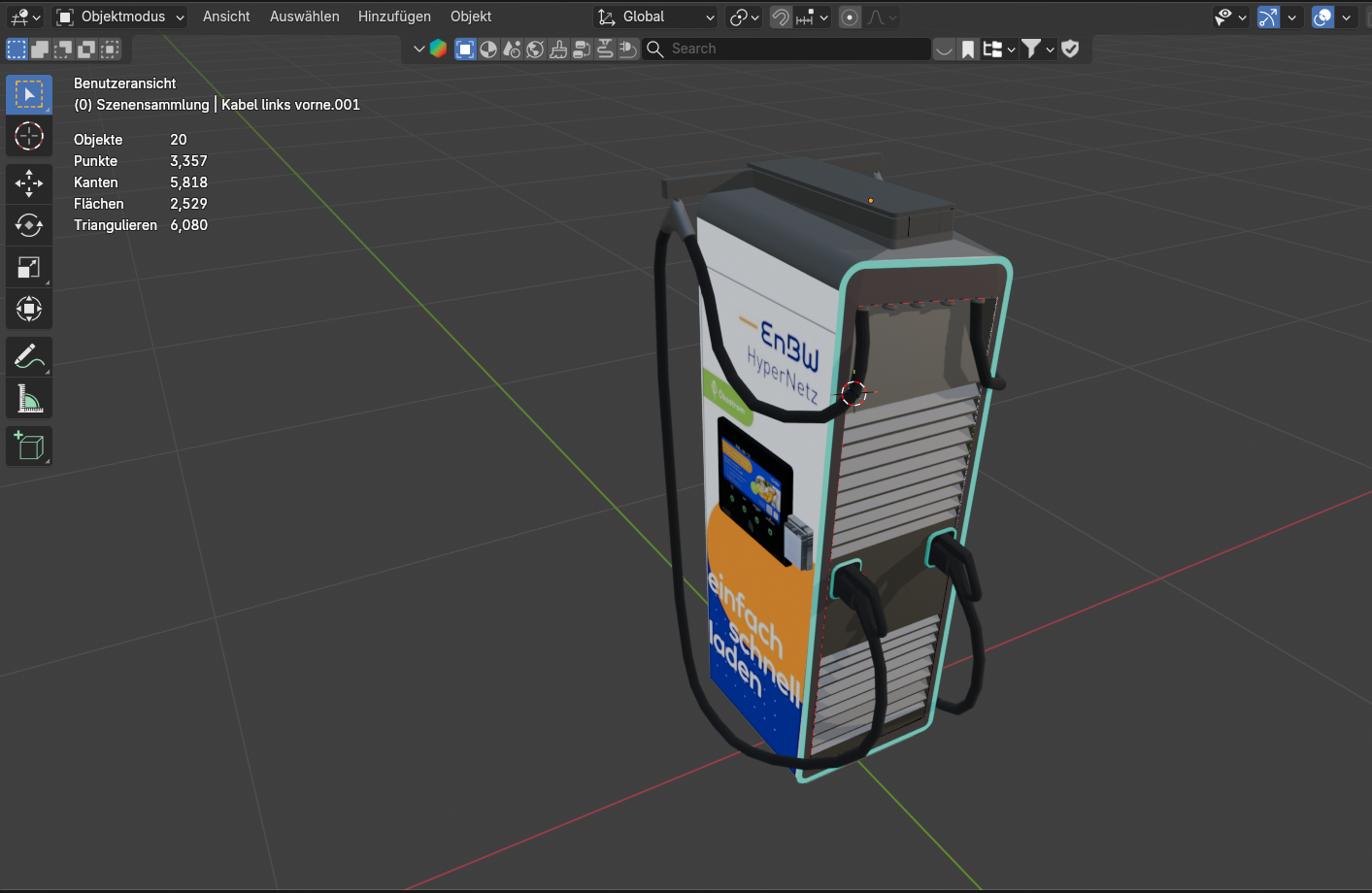Expand the editor type dropdown
The image size is (1372, 893).
point(24,17)
